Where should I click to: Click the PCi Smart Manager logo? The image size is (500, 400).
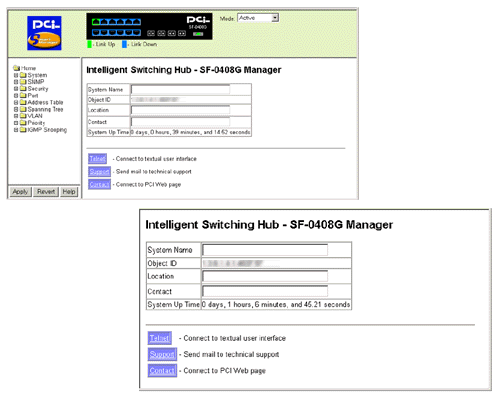[x=44, y=33]
